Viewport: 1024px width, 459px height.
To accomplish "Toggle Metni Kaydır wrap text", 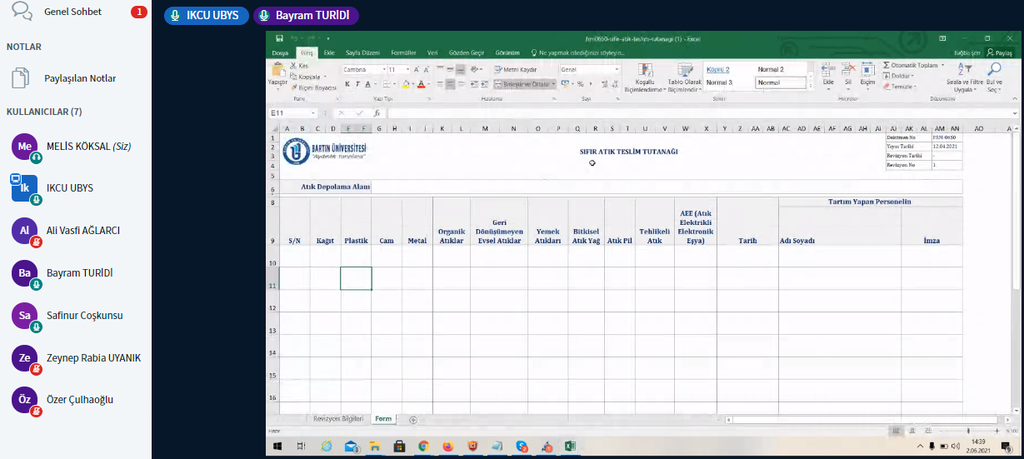I will [x=516, y=69].
